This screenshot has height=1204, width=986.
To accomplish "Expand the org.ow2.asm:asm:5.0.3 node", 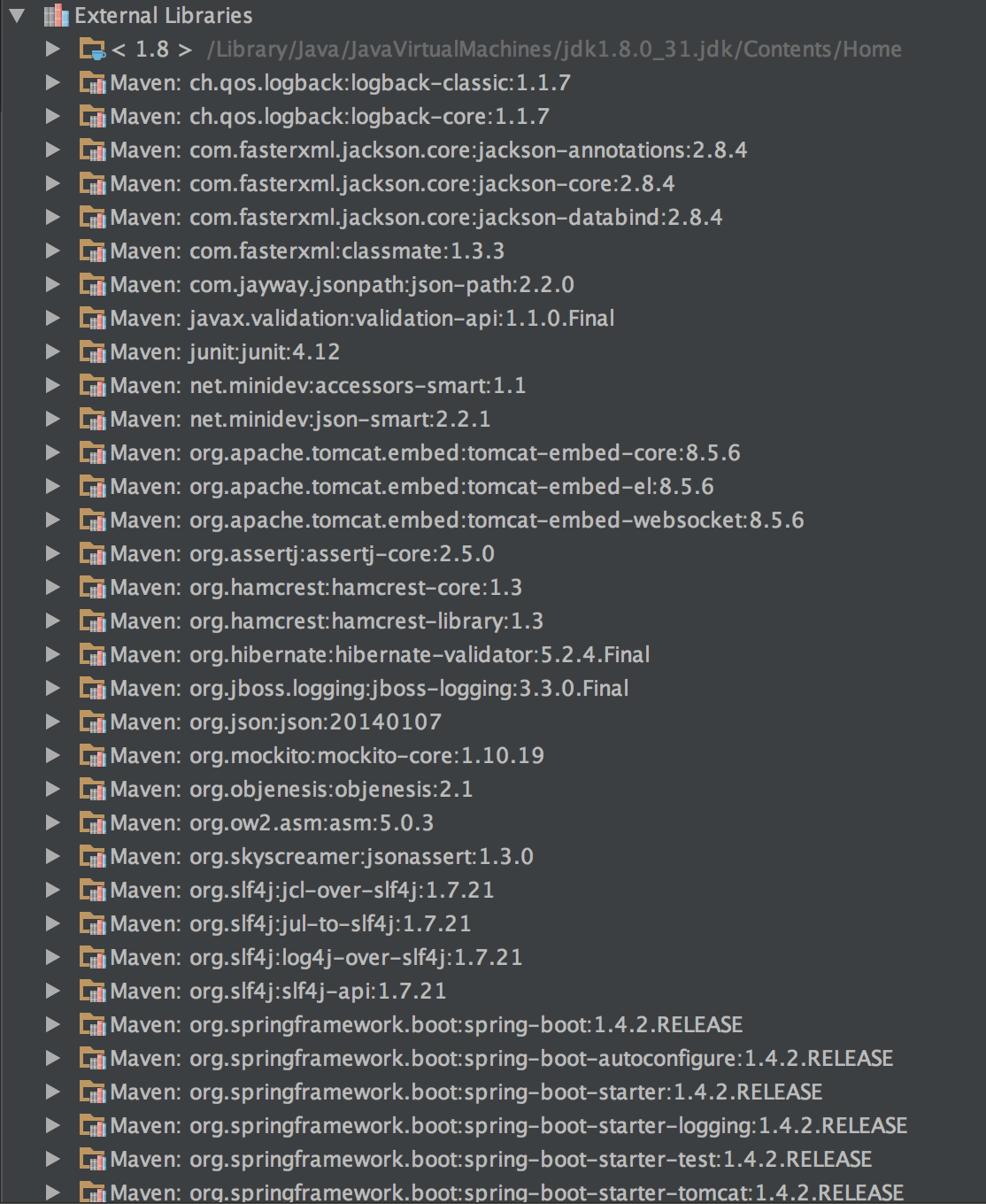I will point(53,822).
